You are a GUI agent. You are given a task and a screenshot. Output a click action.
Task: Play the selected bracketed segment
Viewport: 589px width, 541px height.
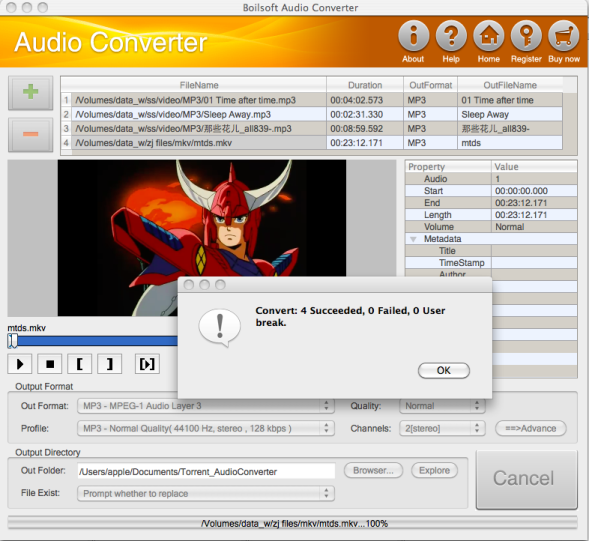tap(147, 364)
